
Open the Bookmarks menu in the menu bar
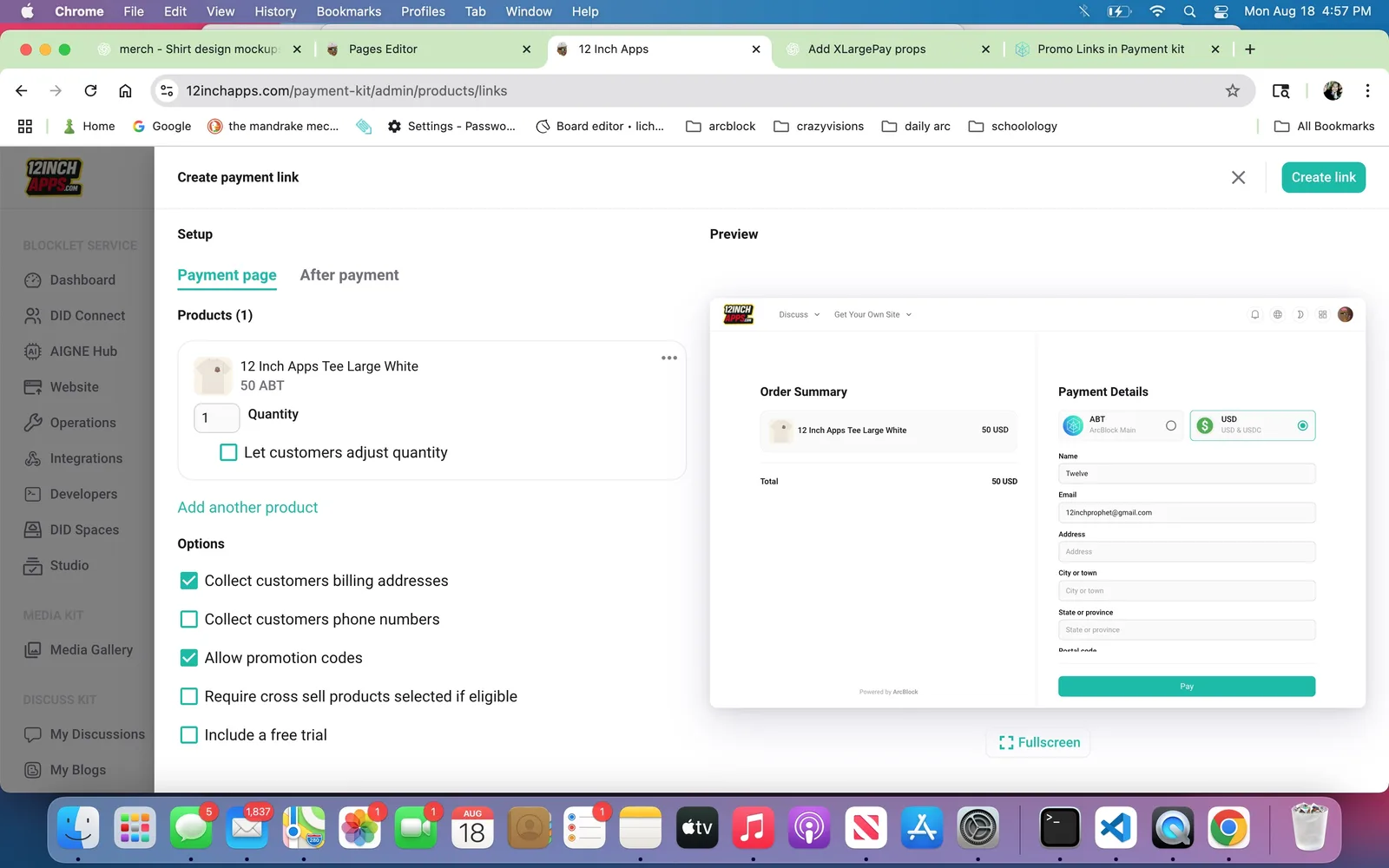(348, 11)
